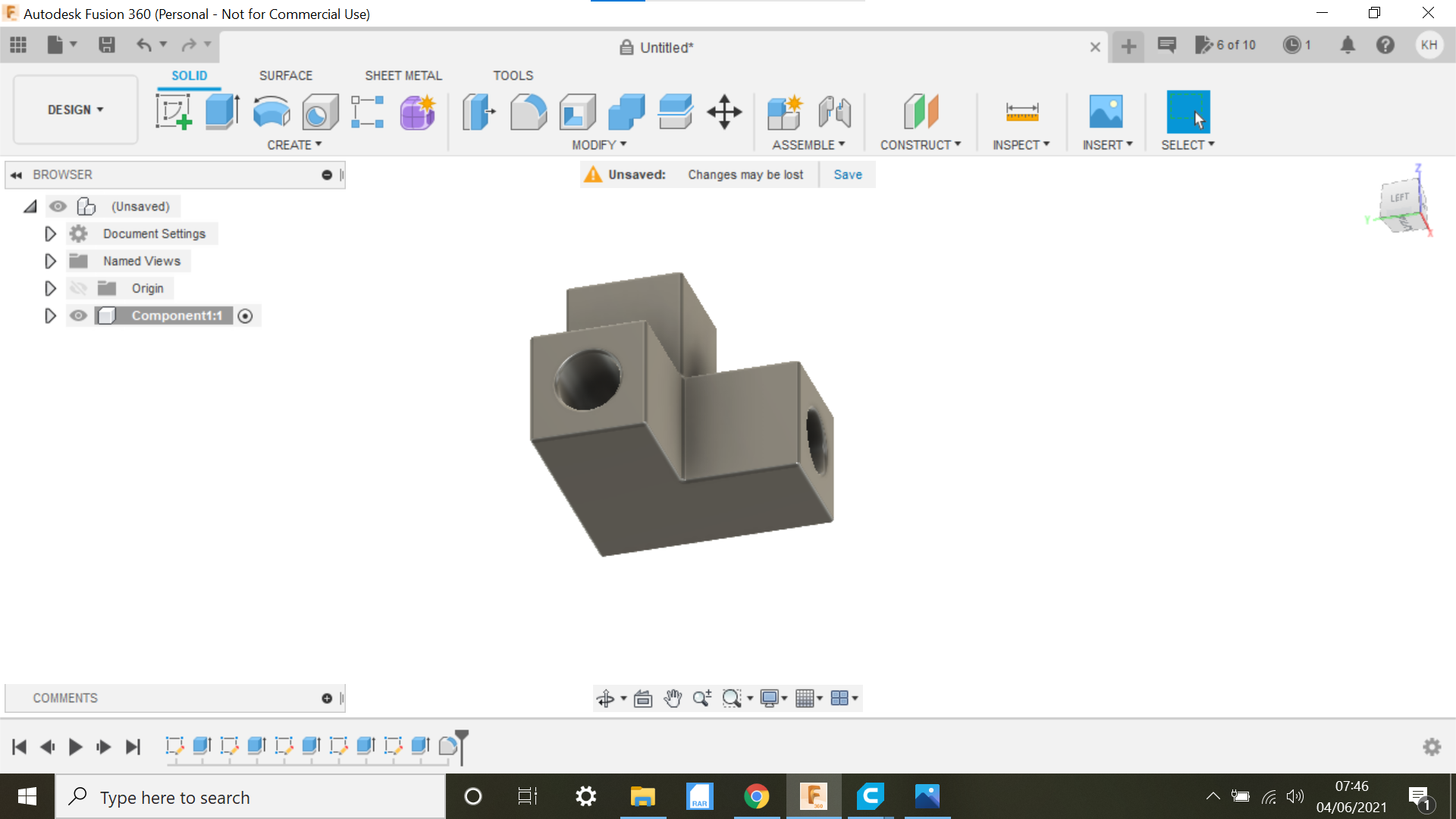Click the Insert Image icon
The image size is (1456, 819).
click(1106, 111)
